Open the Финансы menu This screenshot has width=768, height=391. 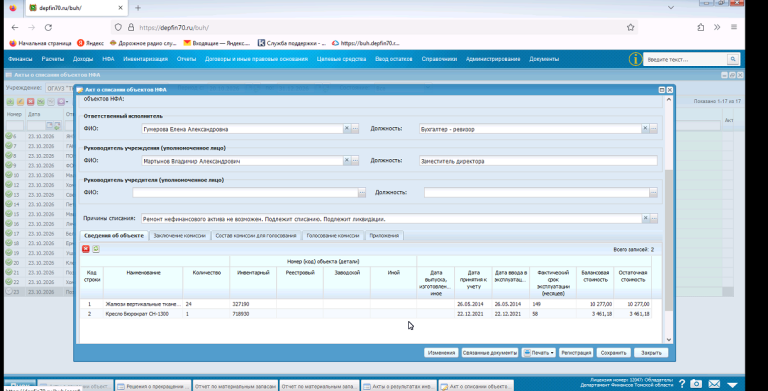click(x=20, y=59)
